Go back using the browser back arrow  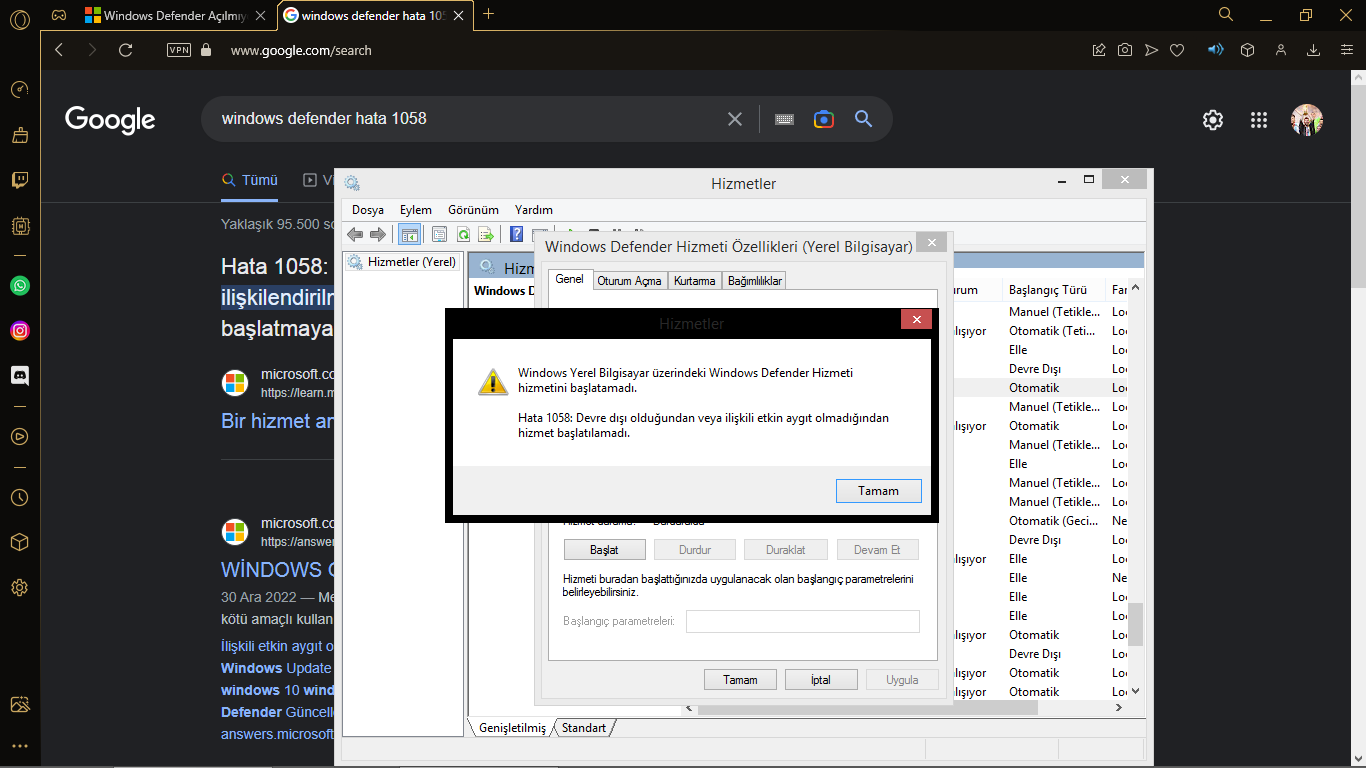[x=59, y=50]
